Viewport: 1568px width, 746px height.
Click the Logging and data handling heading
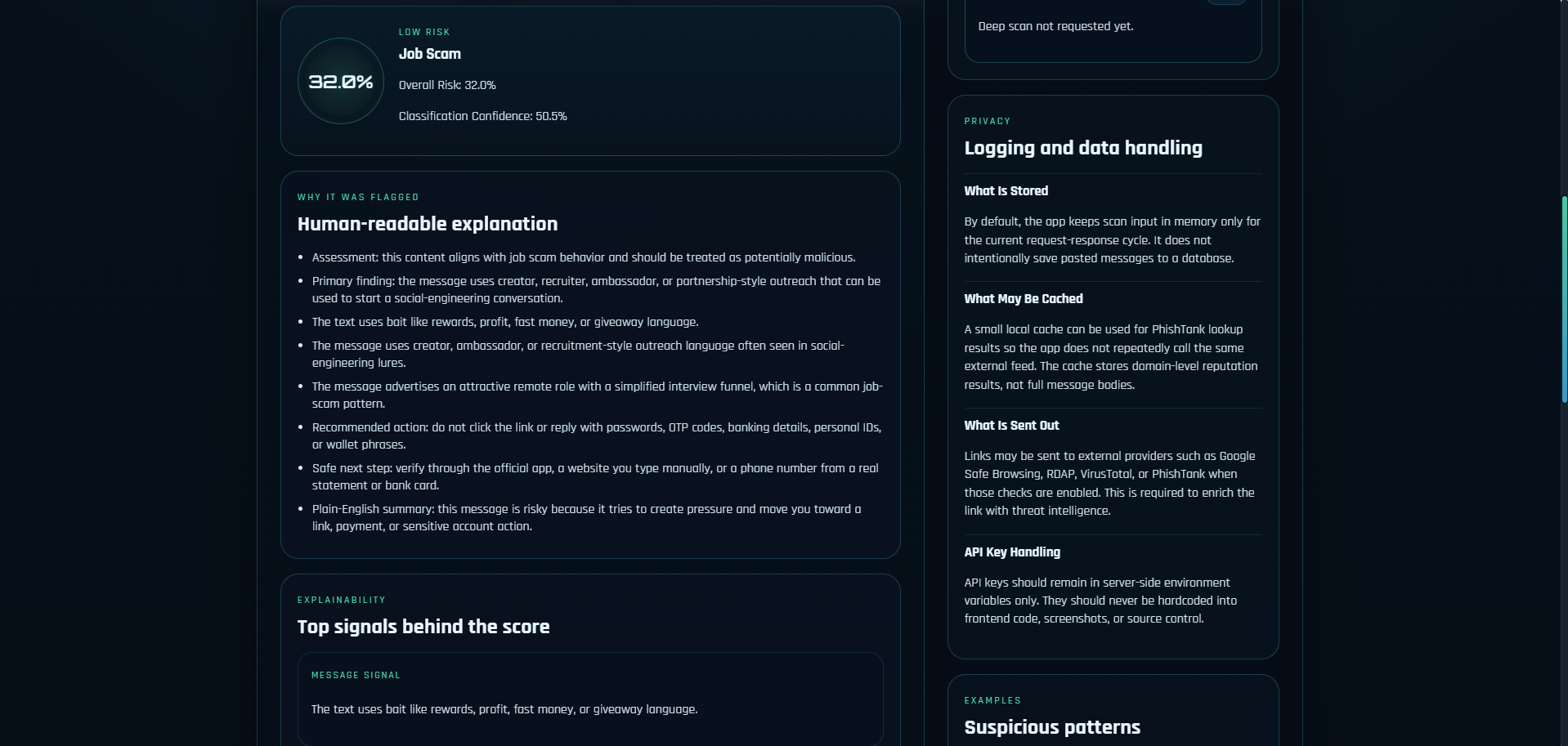point(1083,148)
